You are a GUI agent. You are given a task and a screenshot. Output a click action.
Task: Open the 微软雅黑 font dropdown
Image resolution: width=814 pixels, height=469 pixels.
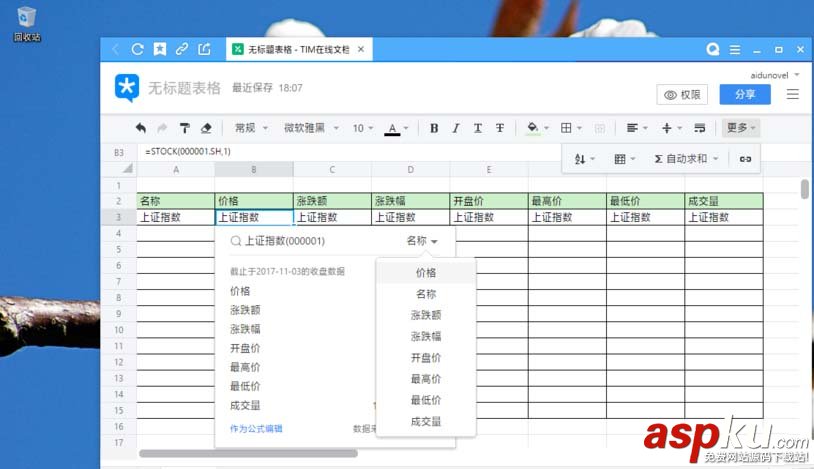(311, 128)
